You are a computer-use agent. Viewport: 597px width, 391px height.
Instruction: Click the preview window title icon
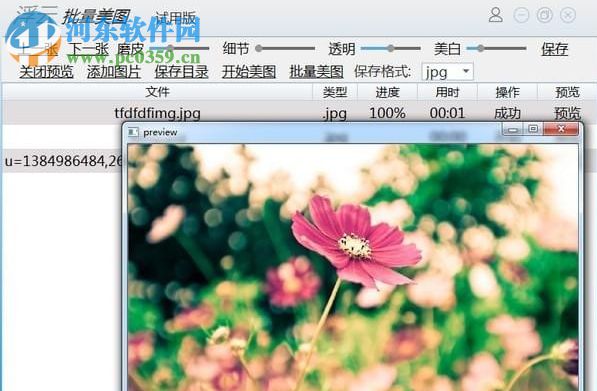click(133, 132)
